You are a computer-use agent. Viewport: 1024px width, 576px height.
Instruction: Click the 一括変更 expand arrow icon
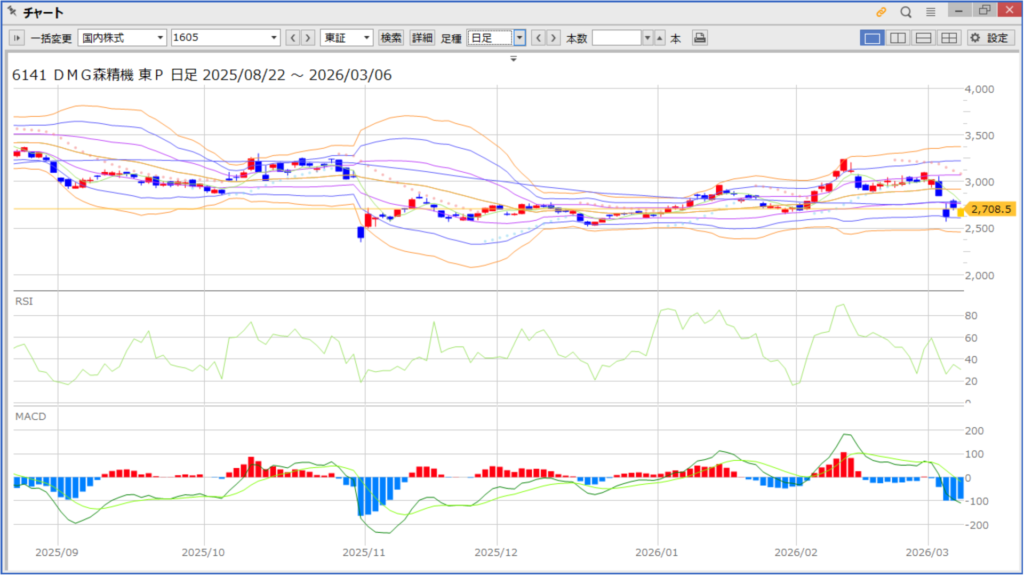pos(17,38)
